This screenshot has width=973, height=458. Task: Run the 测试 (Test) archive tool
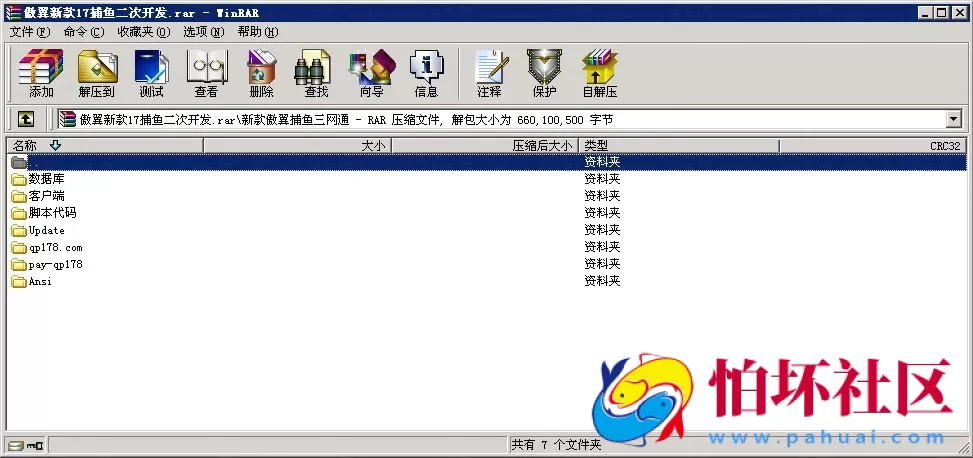point(151,73)
